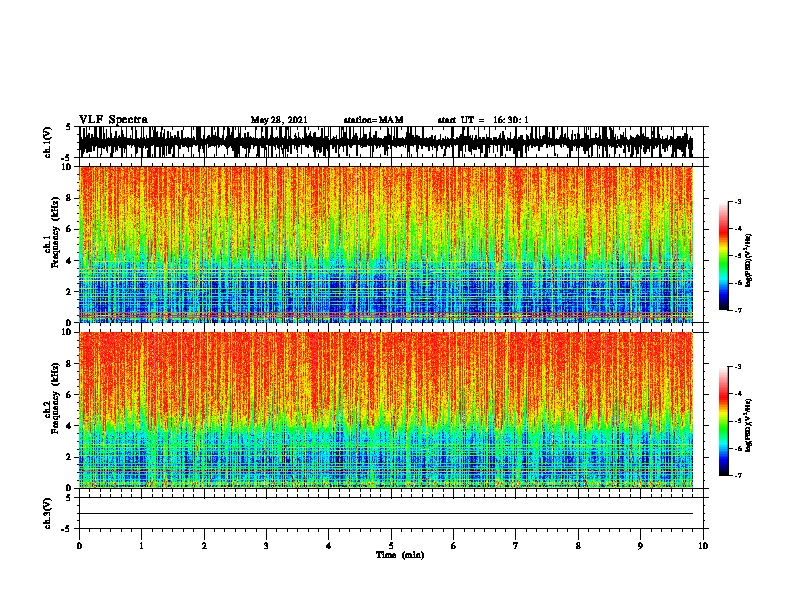792x612 pixels.
Task: Select the "Time (min)" axis label
Action: (400, 555)
